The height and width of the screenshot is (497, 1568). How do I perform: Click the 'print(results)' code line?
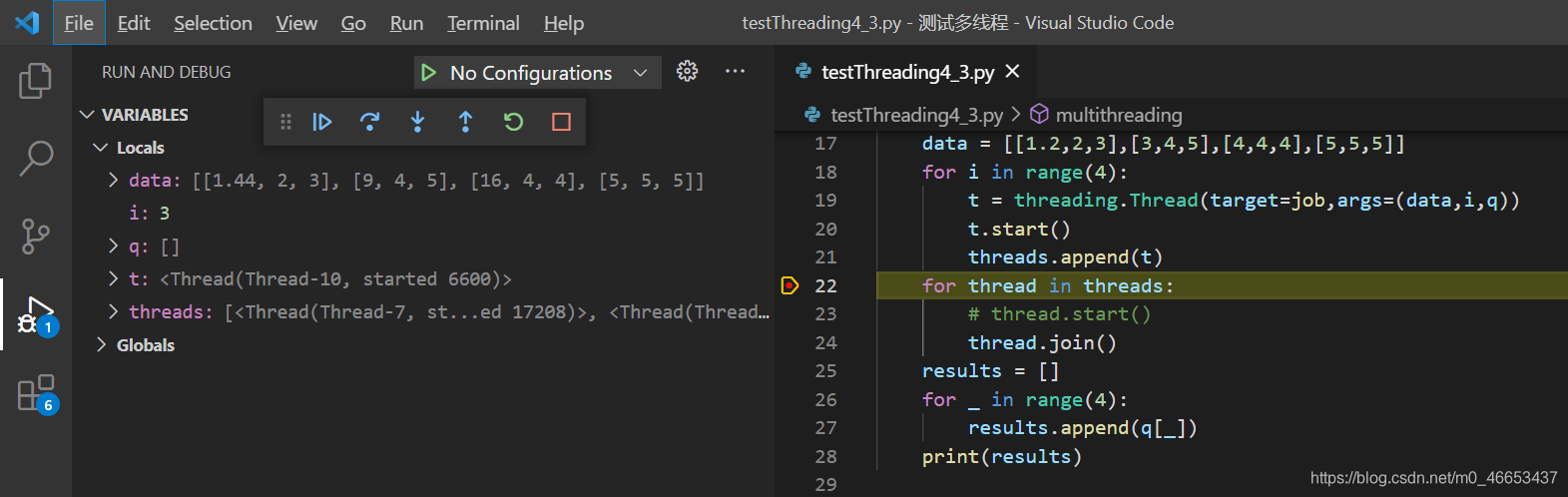(x=1002, y=456)
